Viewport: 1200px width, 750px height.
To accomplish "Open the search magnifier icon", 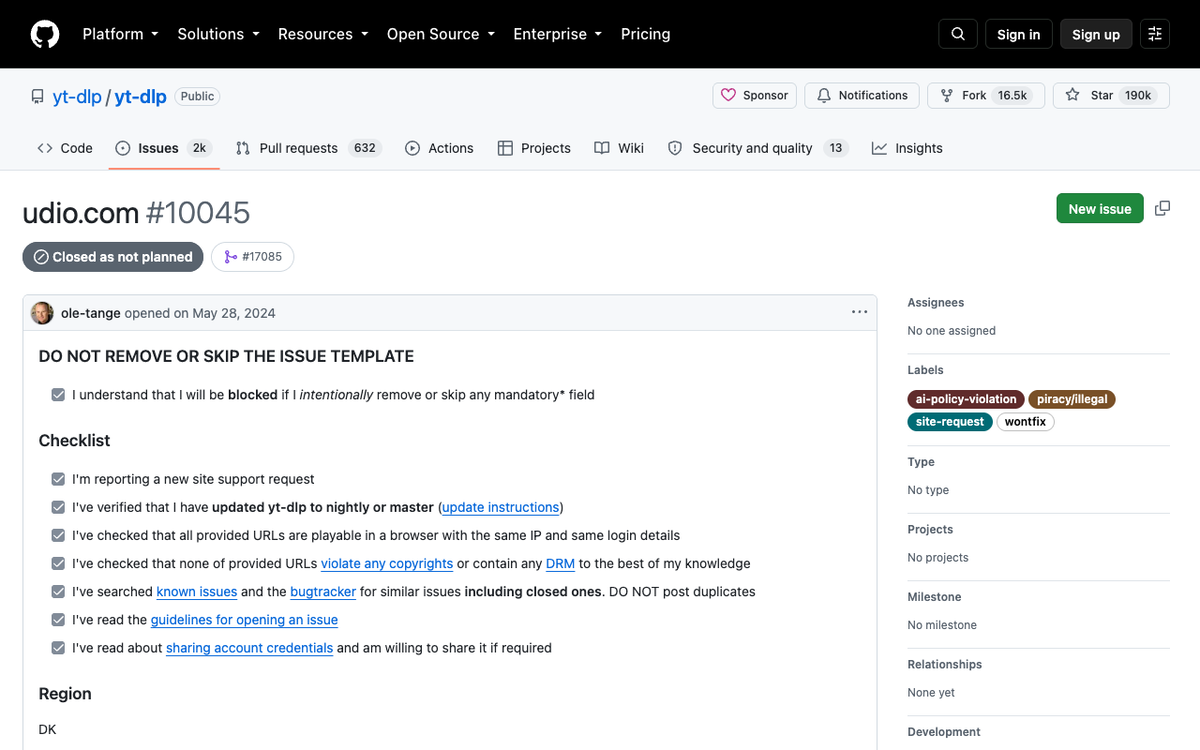I will click(958, 34).
